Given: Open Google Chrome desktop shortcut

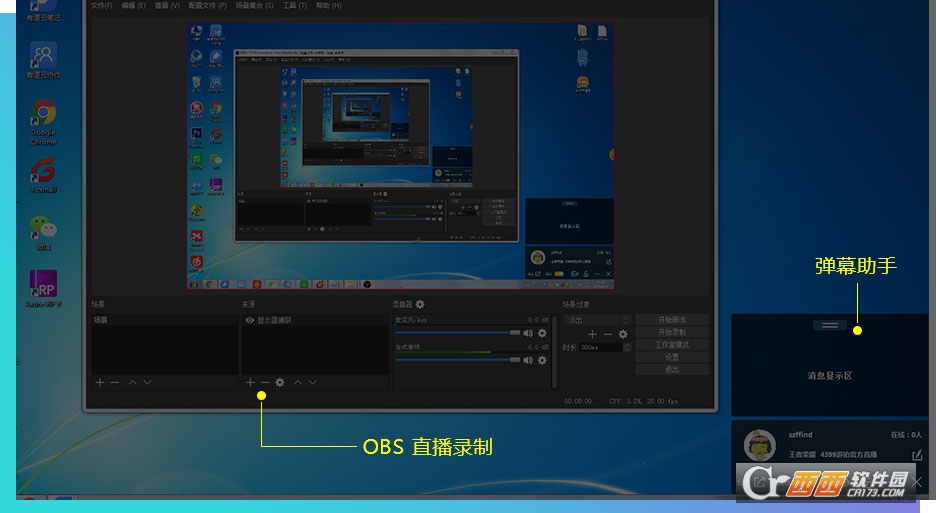Looking at the screenshot, I should tap(43, 114).
